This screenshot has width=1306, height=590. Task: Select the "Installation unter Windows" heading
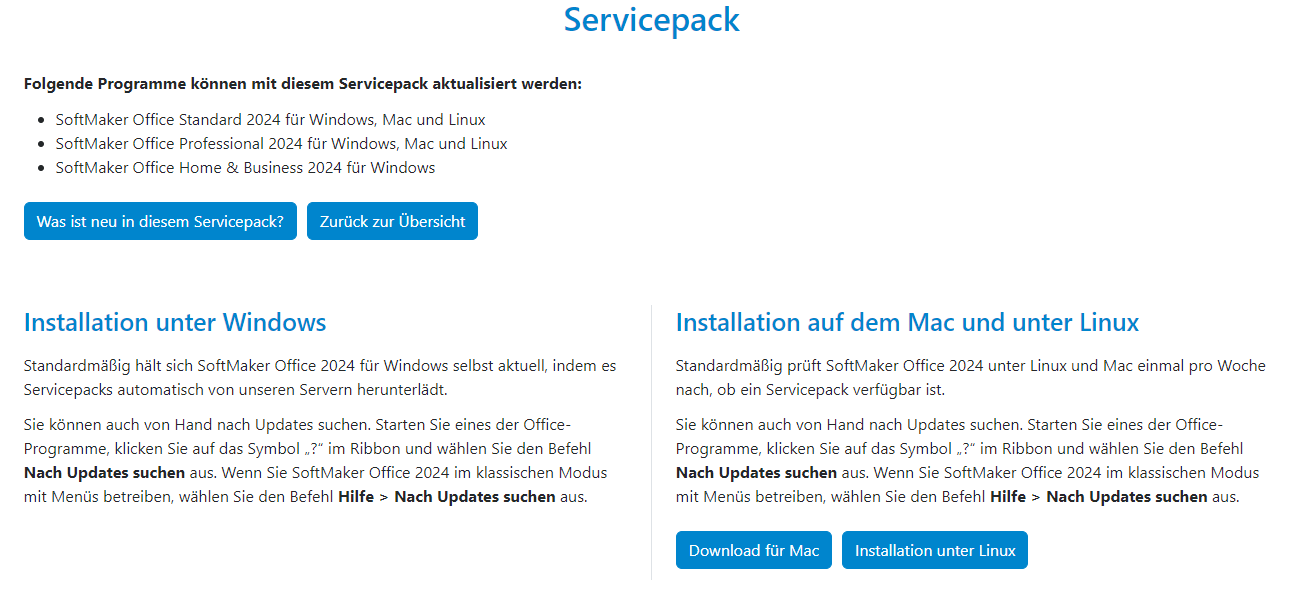(175, 322)
